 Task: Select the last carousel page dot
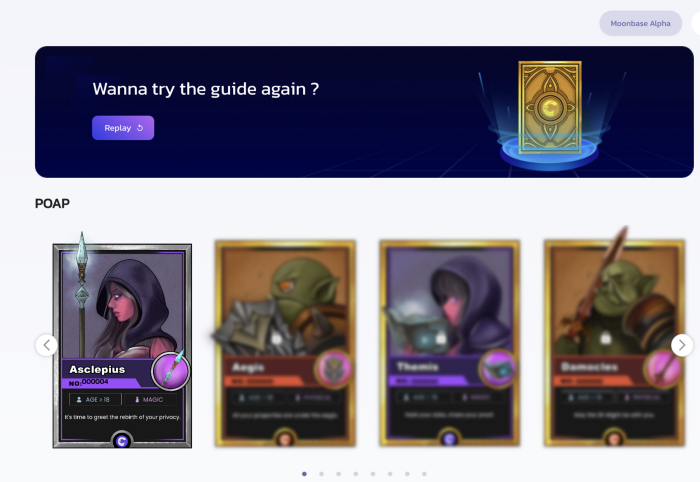pyautogui.click(x=425, y=474)
